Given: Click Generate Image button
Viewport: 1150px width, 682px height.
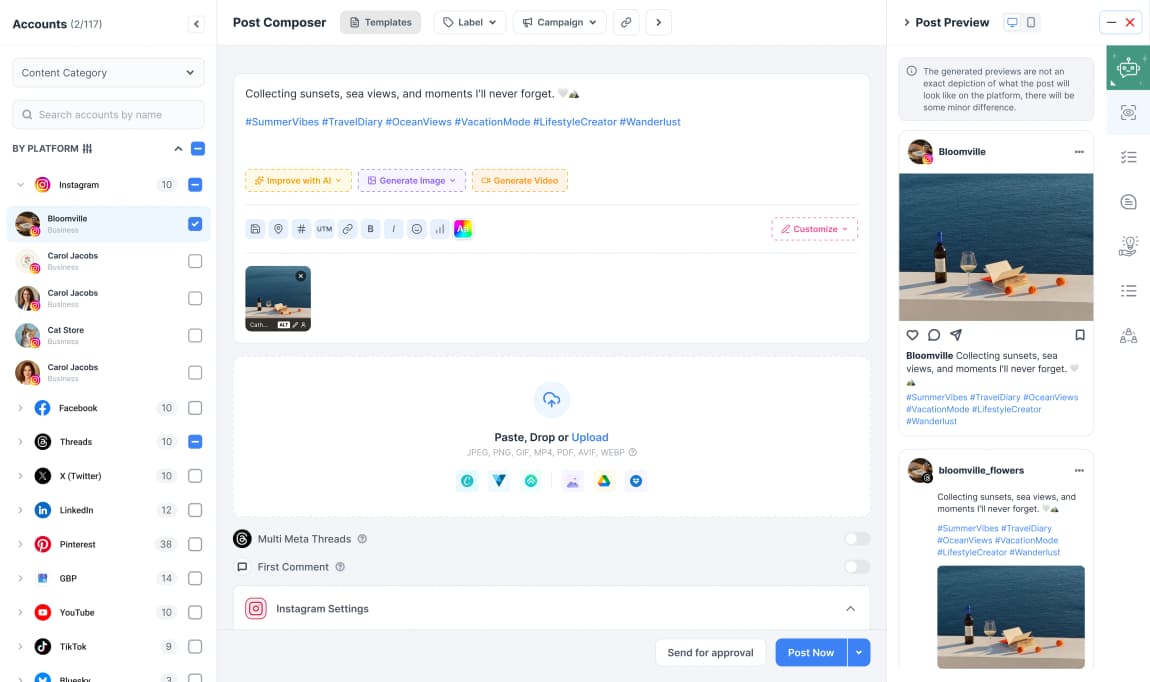Looking at the screenshot, I should click(411, 180).
